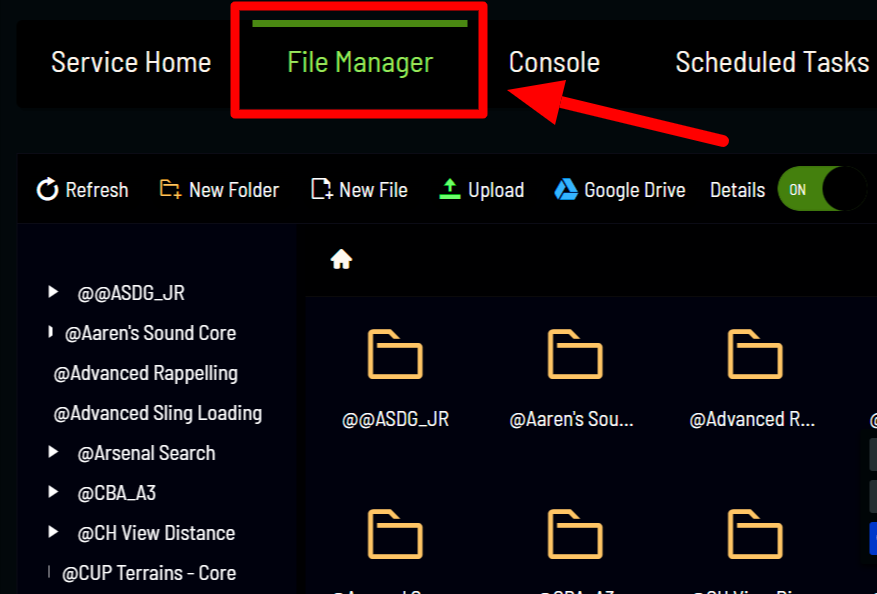The image size is (877, 594).
Task: Select @CUP Terrains - Core in tree
Action: [x=149, y=573]
